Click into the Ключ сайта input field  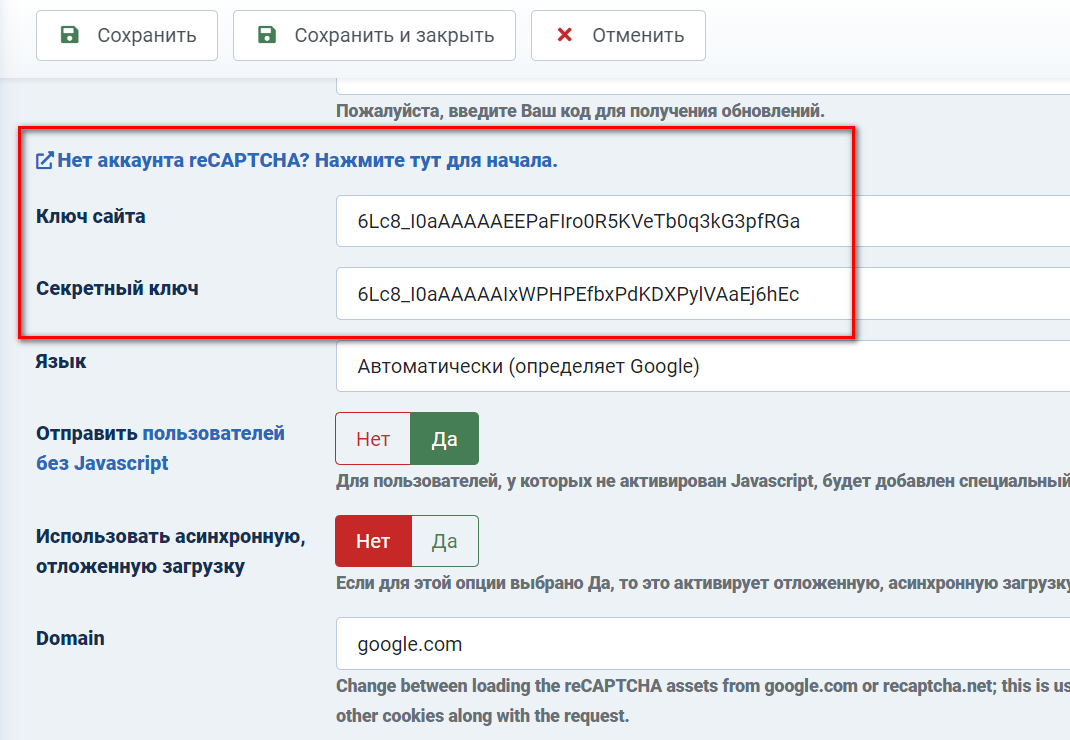pyautogui.click(x=700, y=222)
